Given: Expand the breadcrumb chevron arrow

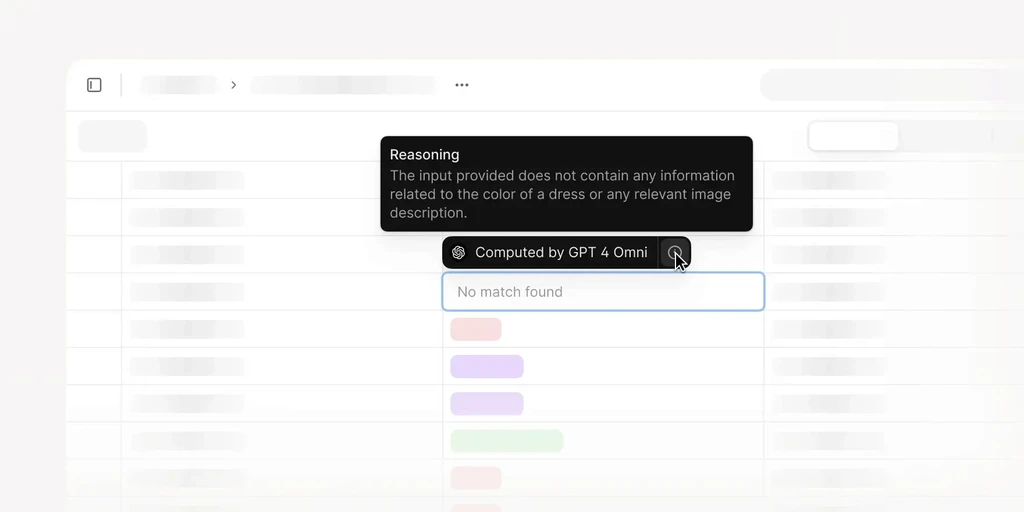Looking at the screenshot, I should pos(233,85).
